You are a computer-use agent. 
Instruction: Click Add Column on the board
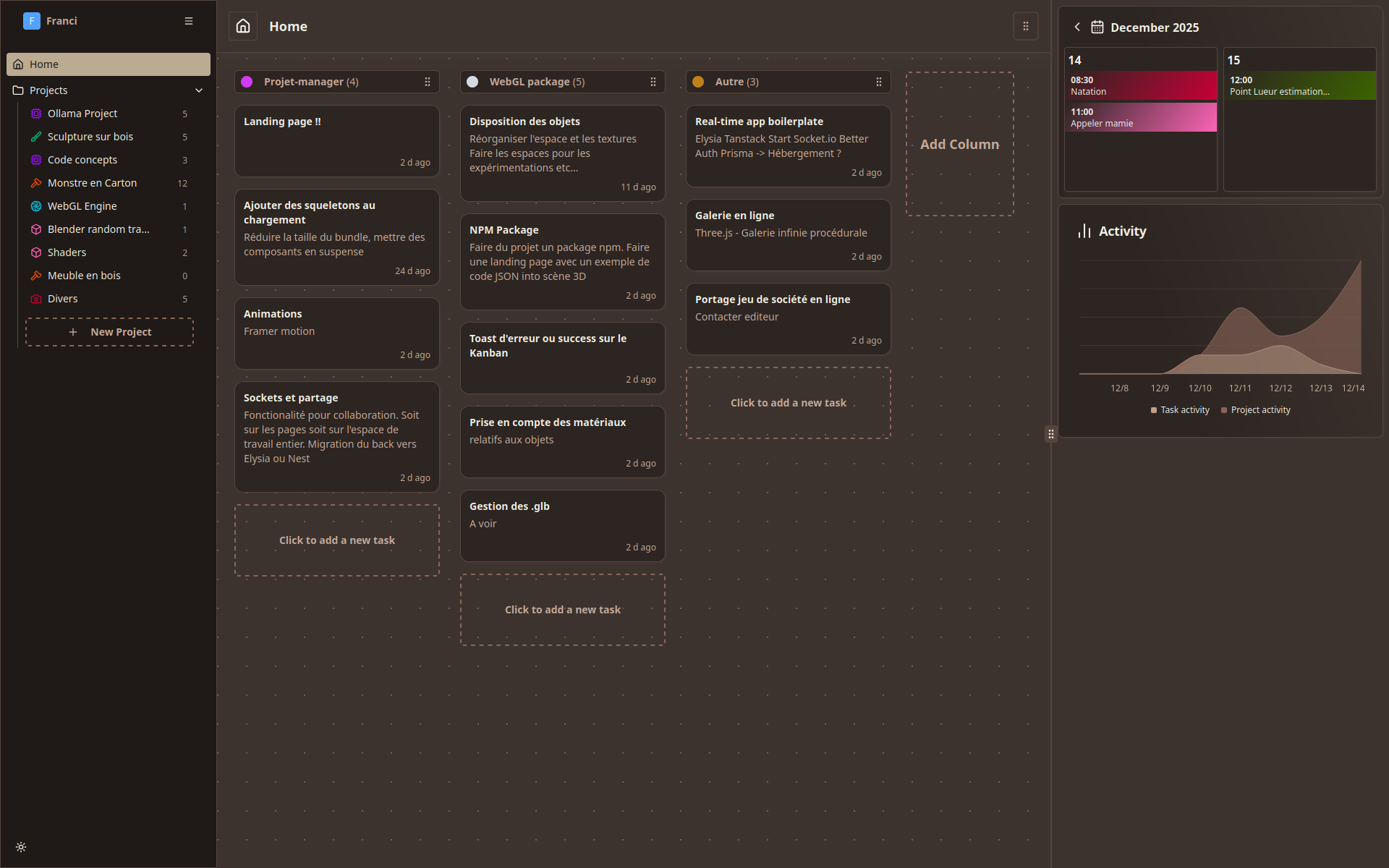coord(959,144)
